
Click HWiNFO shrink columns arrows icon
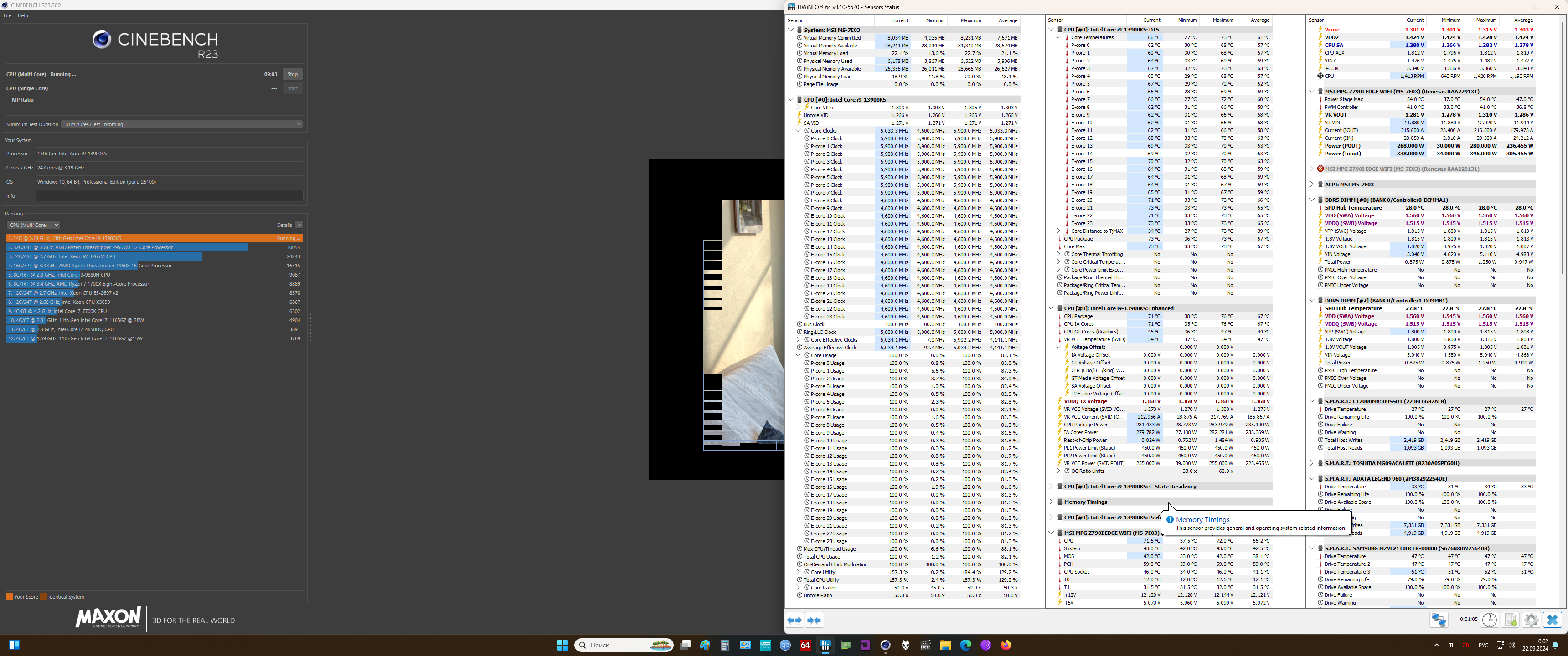pyautogui.click(x=814, y=620)
